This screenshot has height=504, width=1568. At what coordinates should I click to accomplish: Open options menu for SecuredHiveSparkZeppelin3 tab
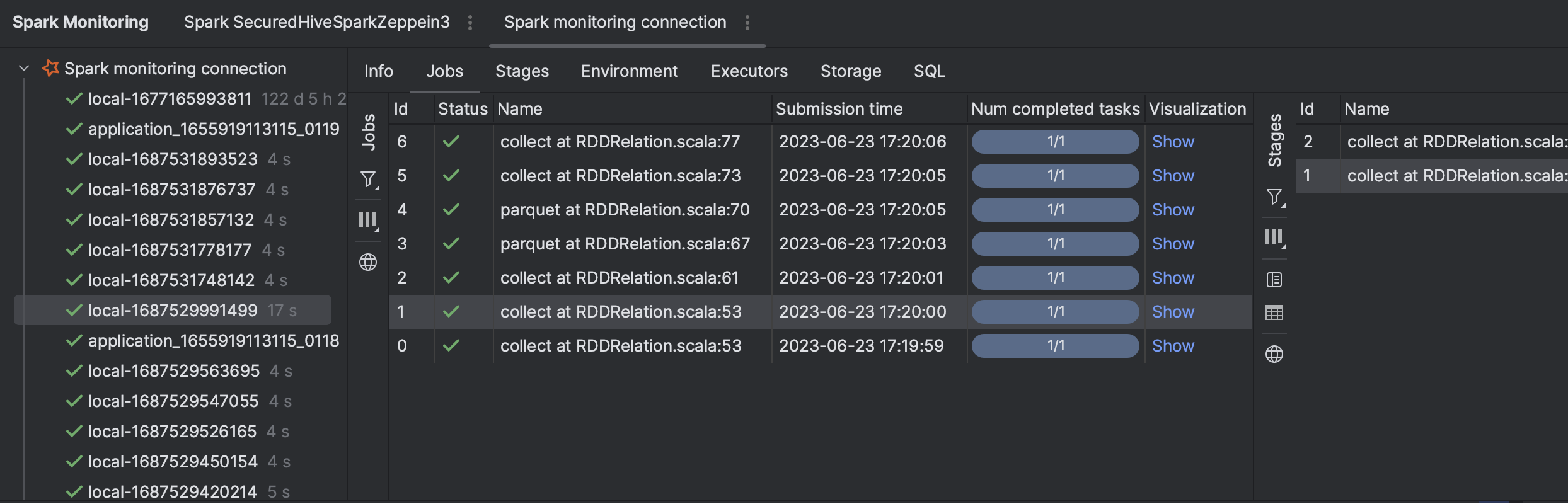[x=470, y=23]
